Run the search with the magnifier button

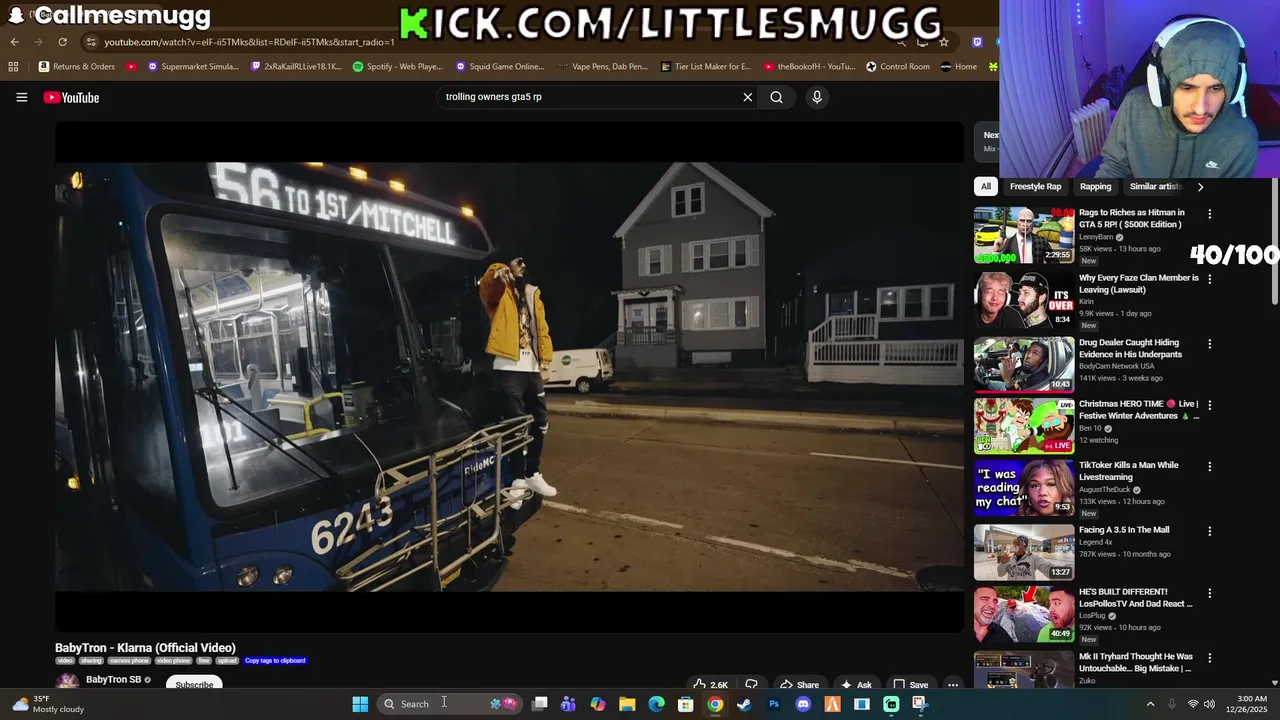[x=776, y=97]
